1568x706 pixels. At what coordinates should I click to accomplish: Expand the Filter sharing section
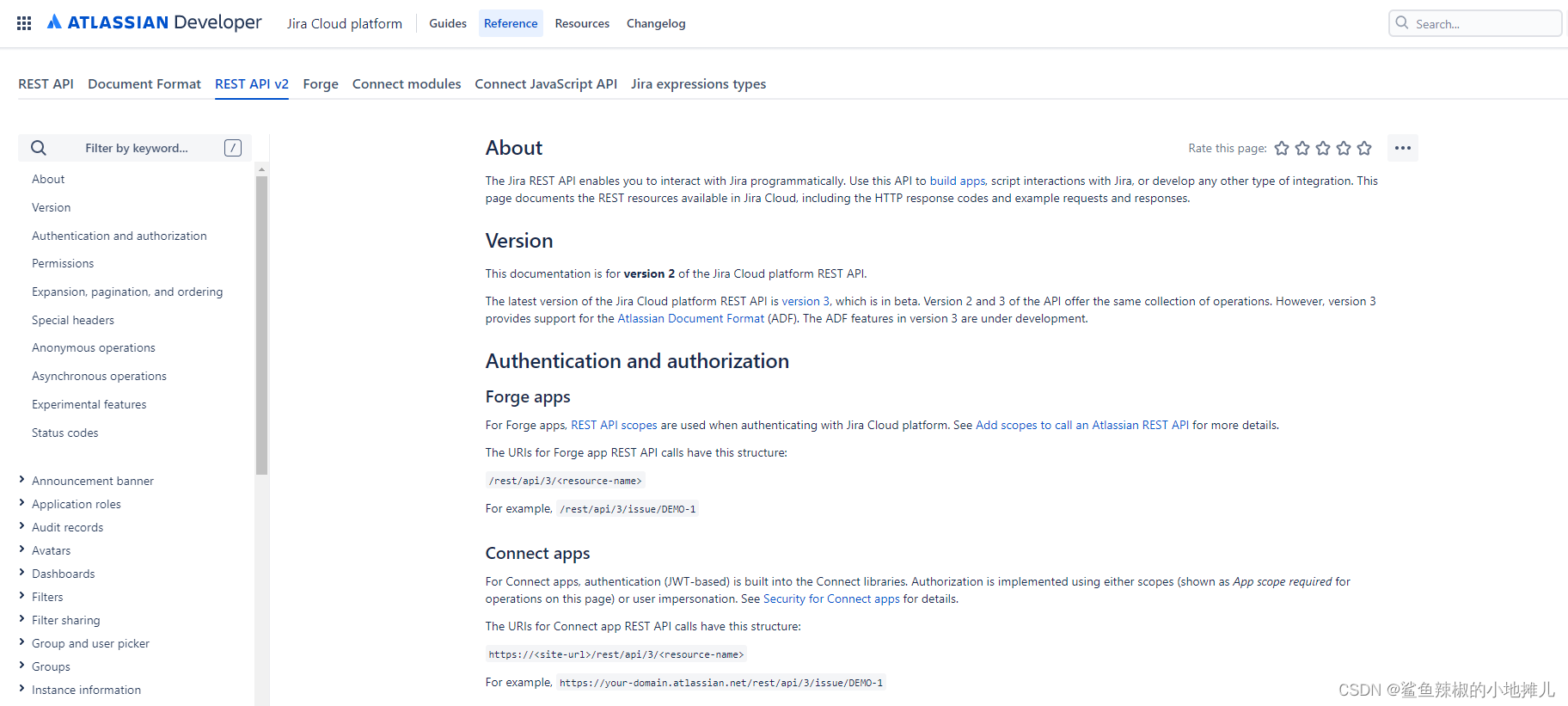tap(21, 619)
